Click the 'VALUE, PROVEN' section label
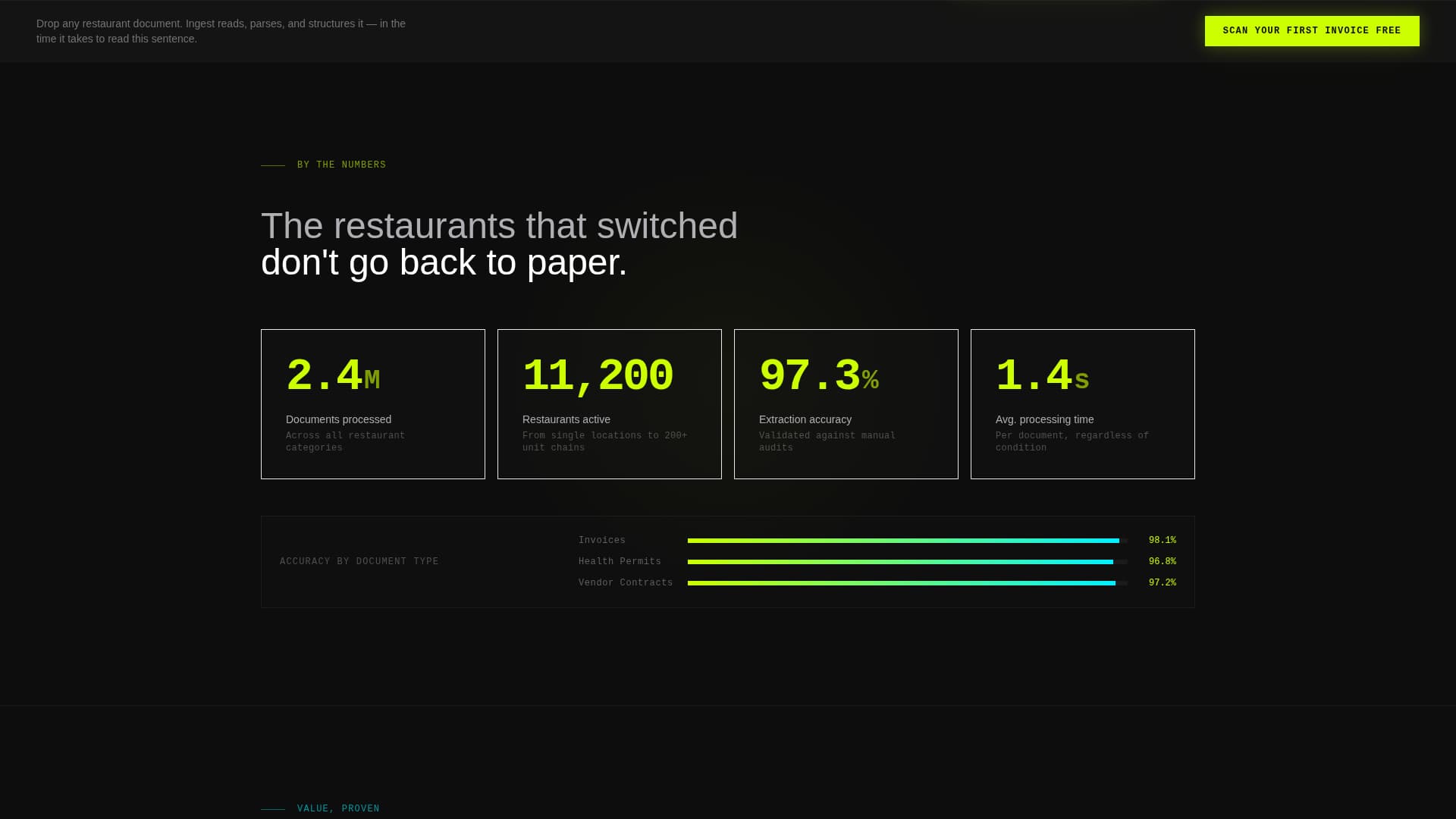 [338, 808]
